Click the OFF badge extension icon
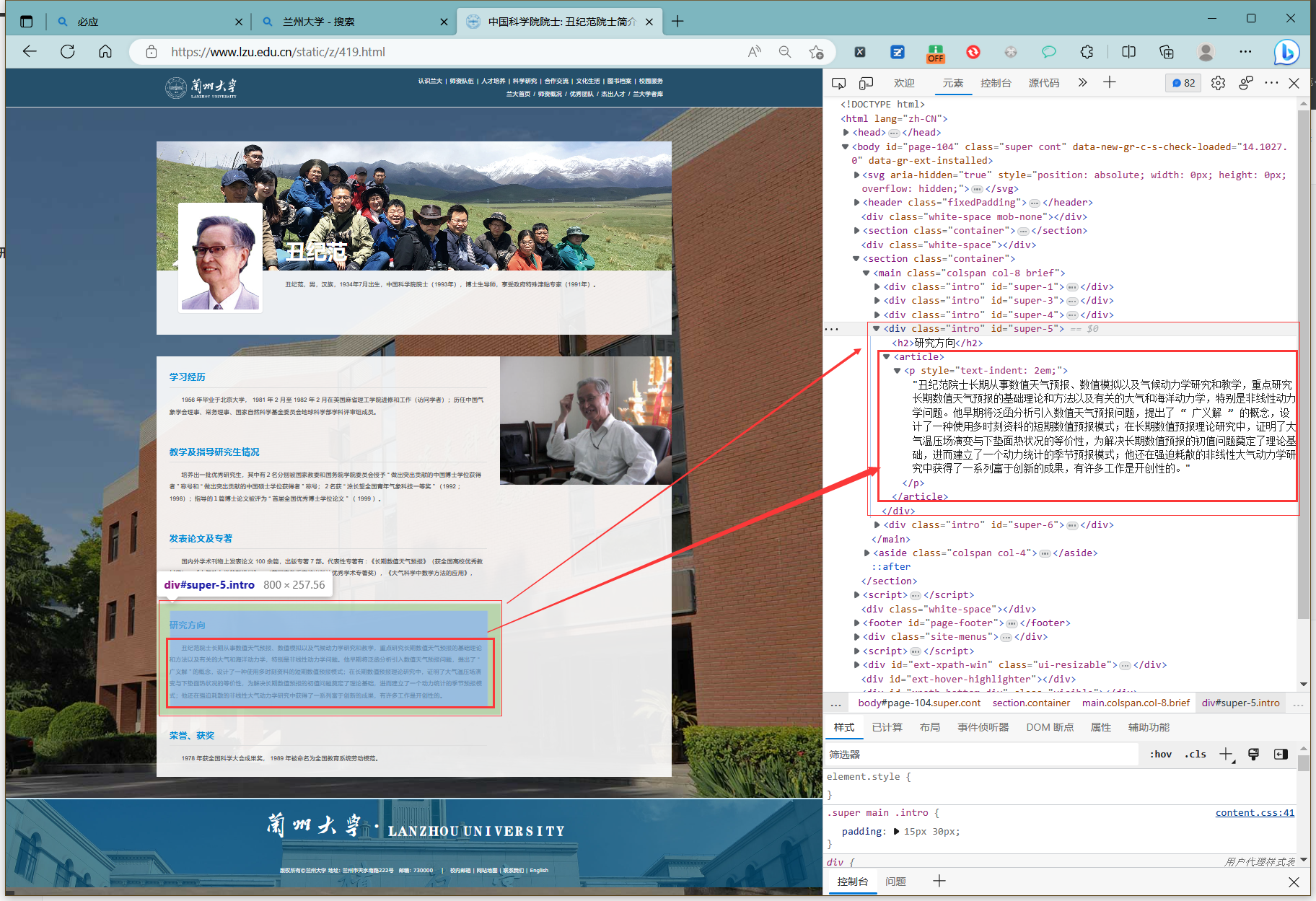Image resolution: width=1316 pixels, height=901 pixels. (936, 53)
